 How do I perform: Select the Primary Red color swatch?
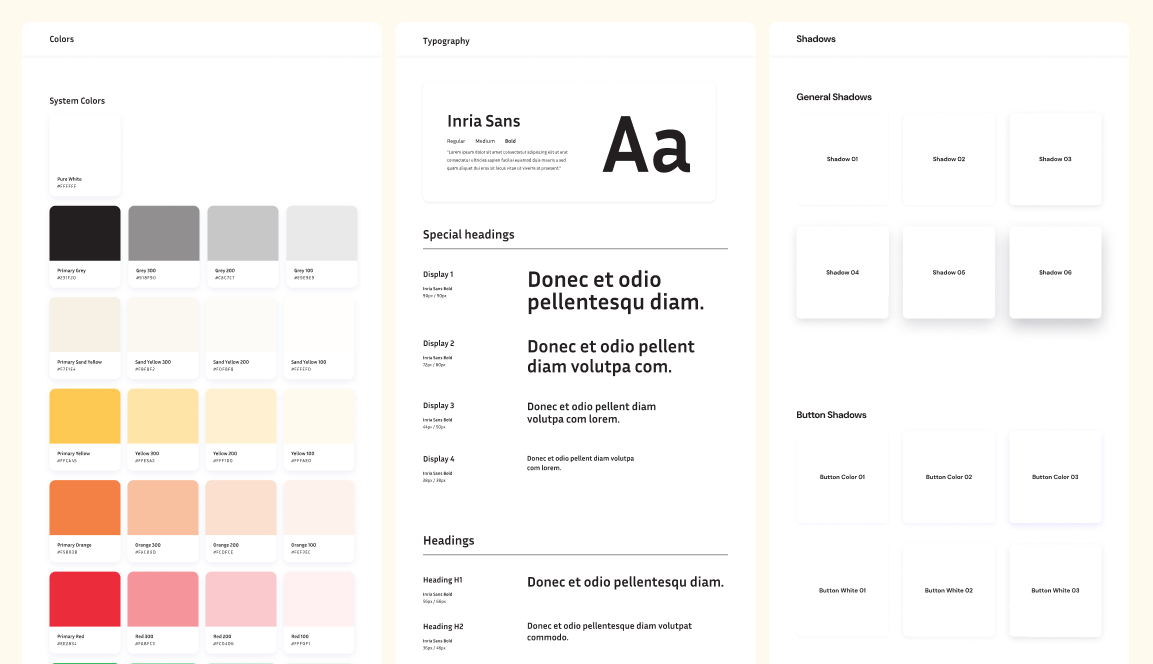85,600
